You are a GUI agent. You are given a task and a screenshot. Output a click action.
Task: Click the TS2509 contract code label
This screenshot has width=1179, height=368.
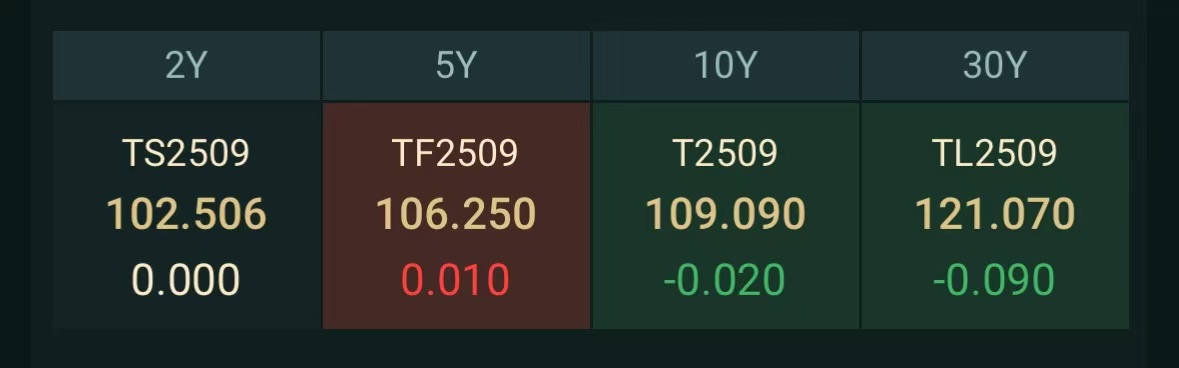click(186, 154)
